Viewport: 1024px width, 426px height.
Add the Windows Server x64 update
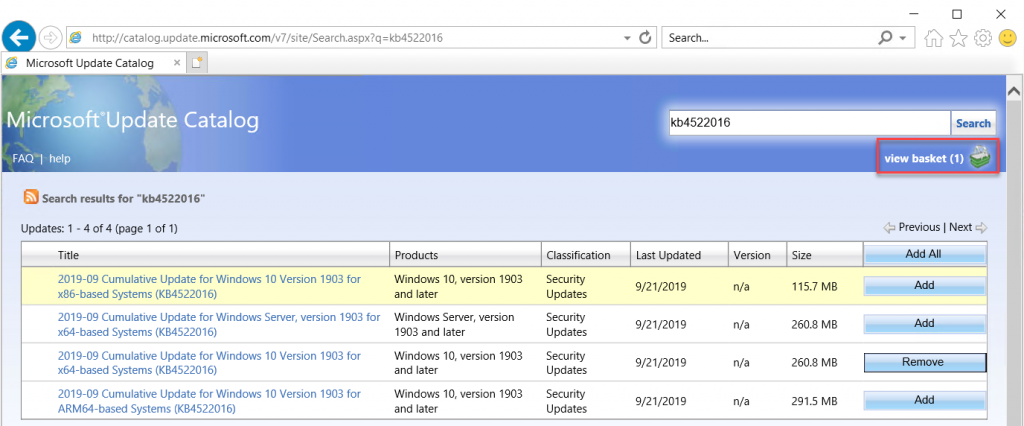925,323
